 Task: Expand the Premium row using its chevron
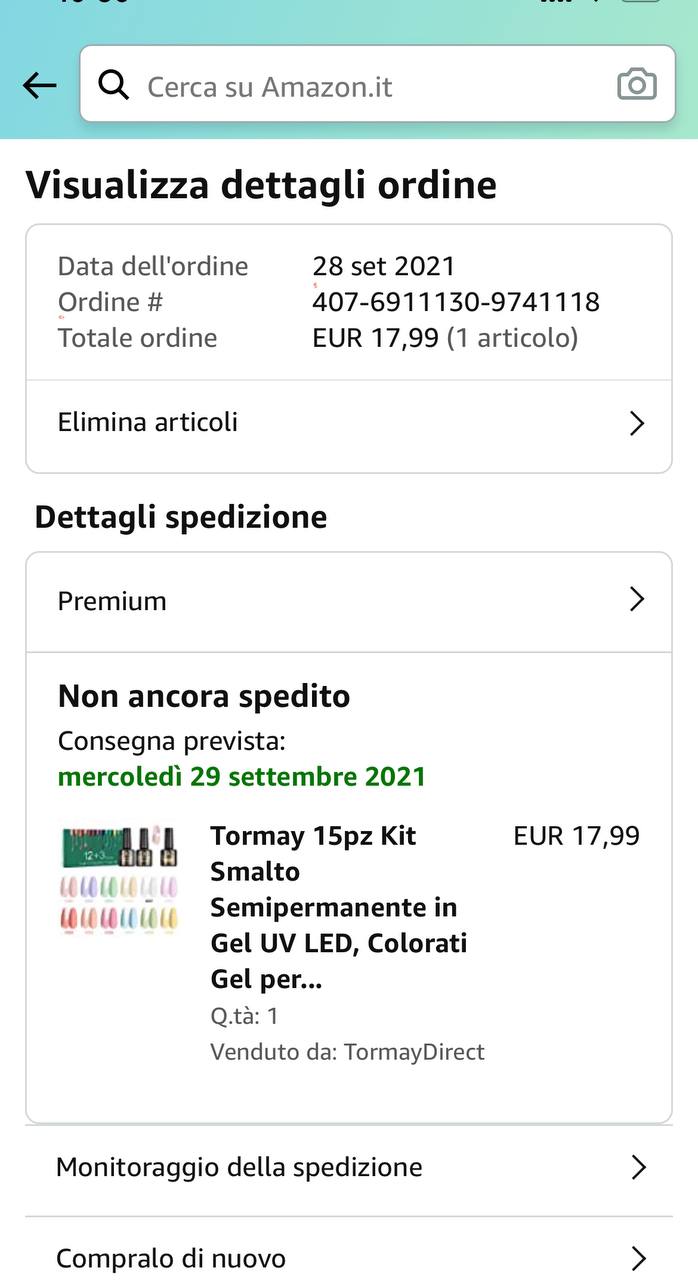click(637, 599)
